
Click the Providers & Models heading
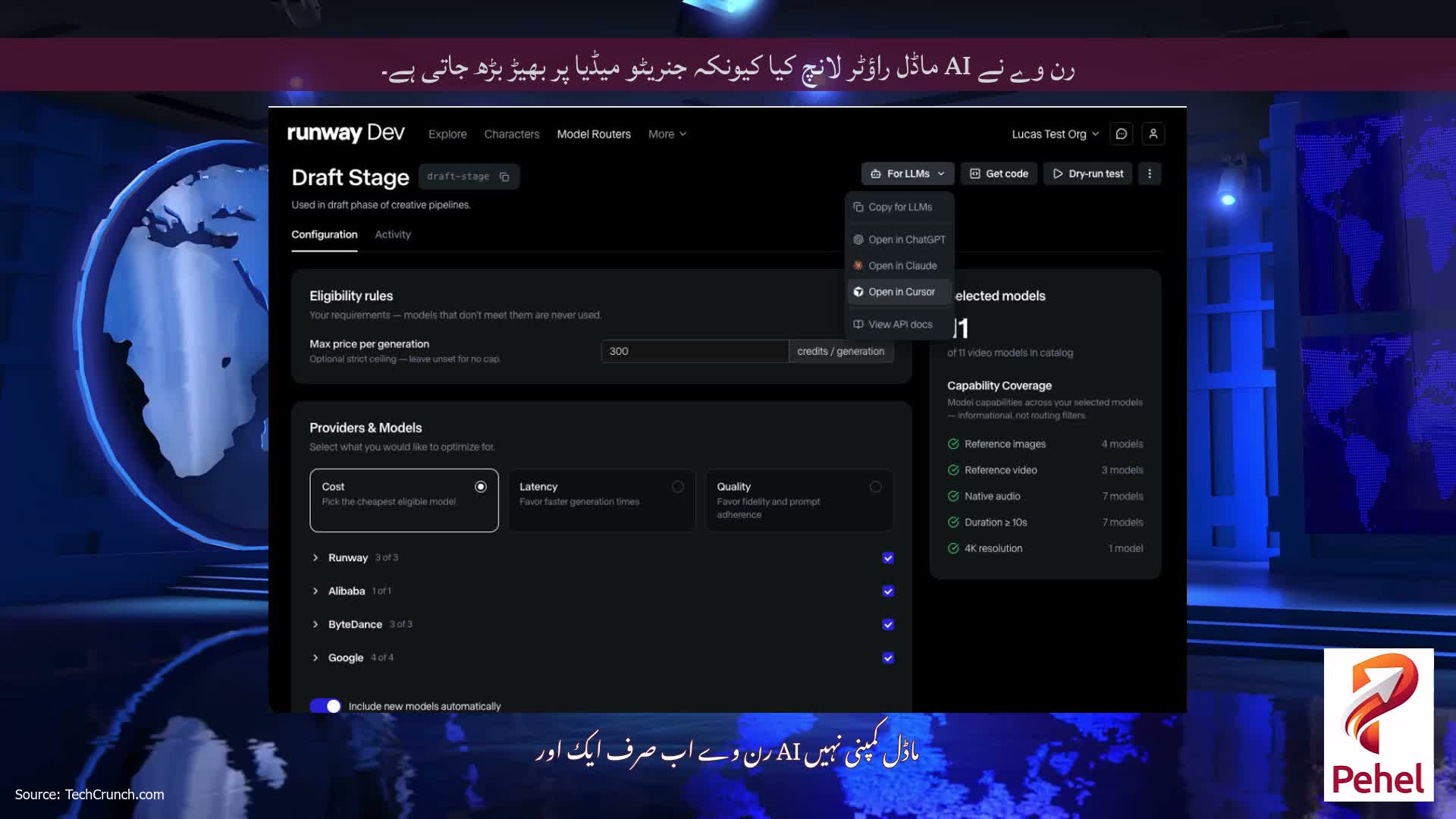pos(366,428)
